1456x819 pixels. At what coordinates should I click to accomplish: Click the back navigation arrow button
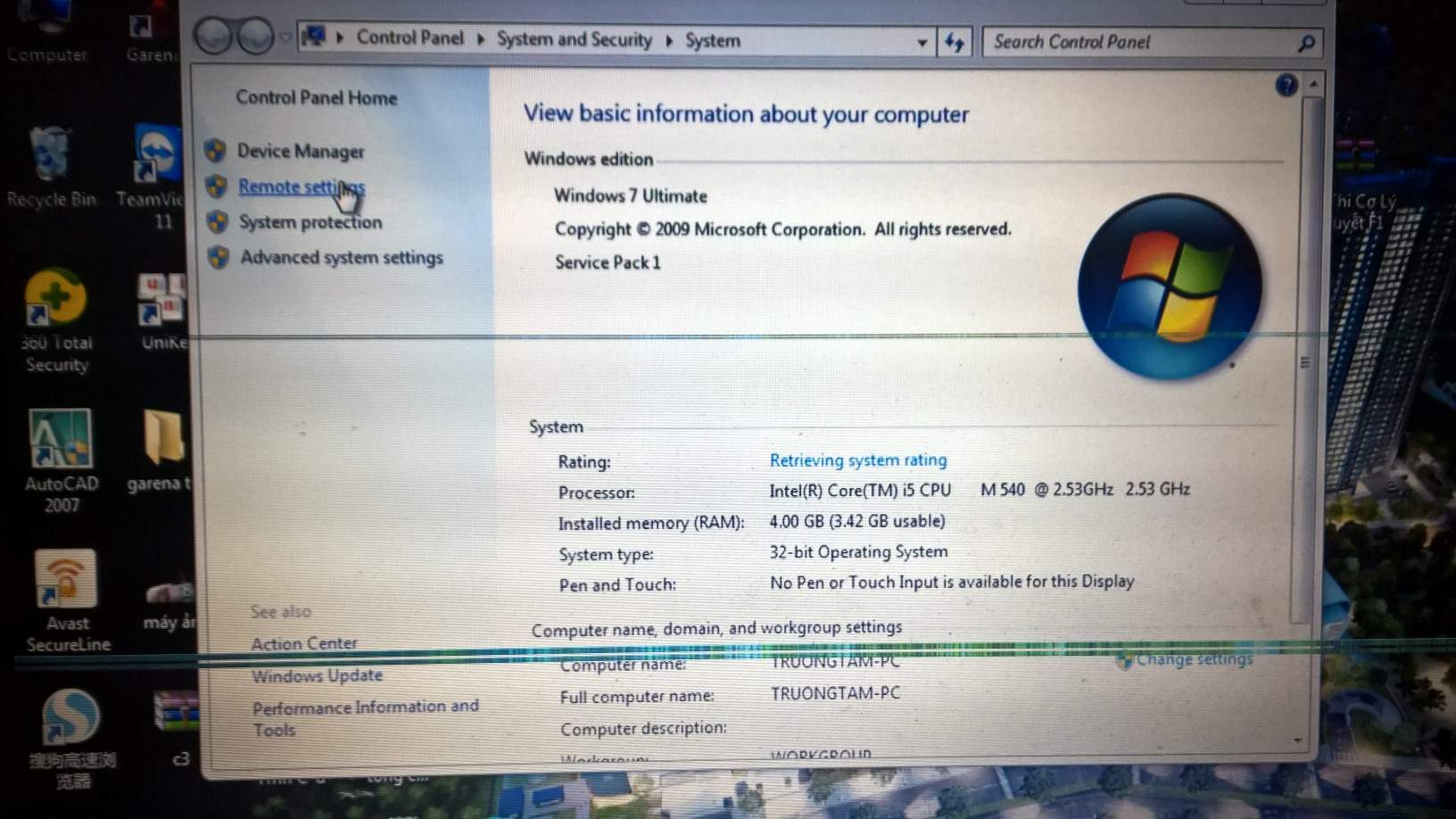(x=213, y=37)
